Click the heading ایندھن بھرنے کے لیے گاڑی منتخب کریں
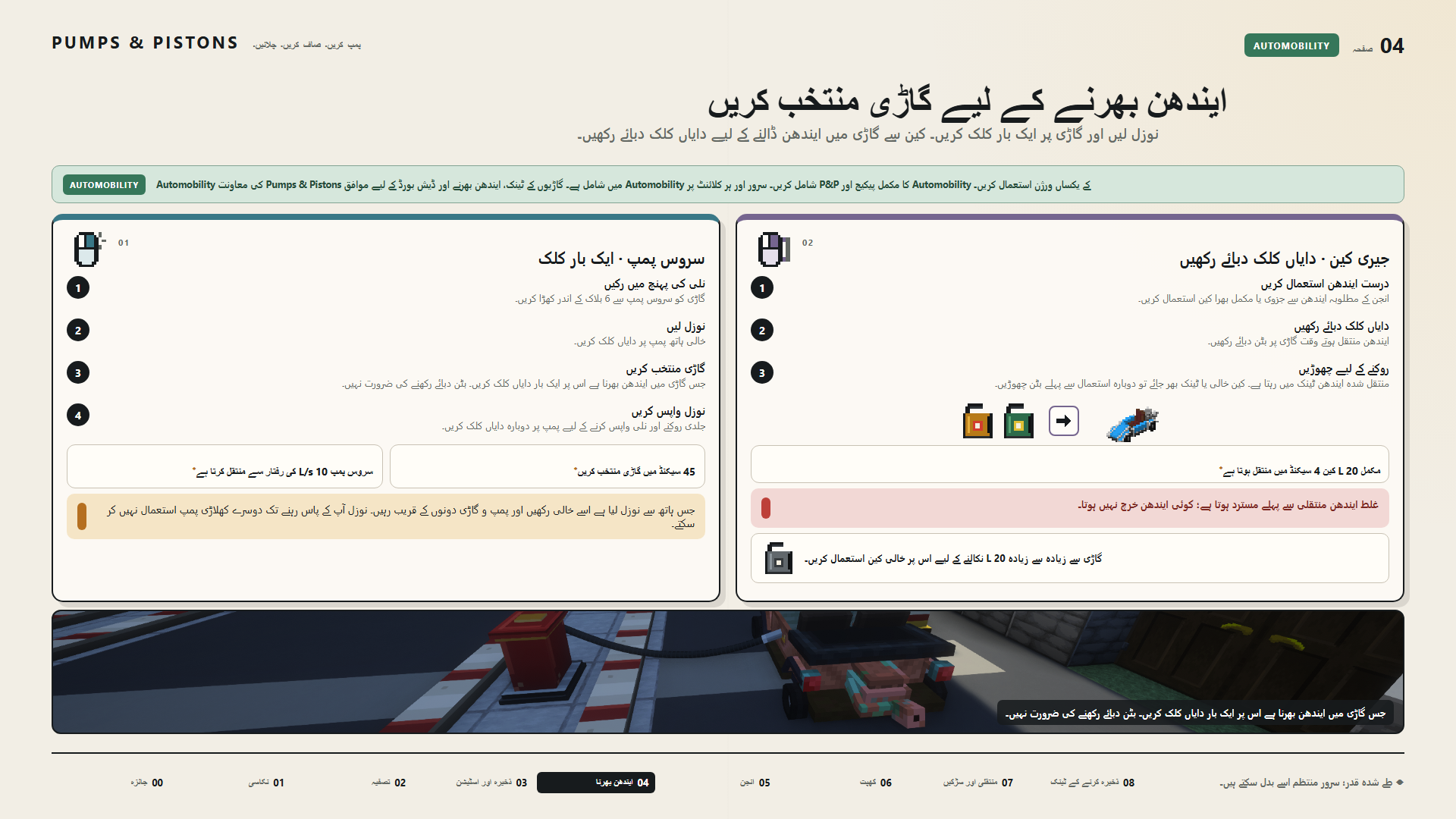 [x=967, y=102]
